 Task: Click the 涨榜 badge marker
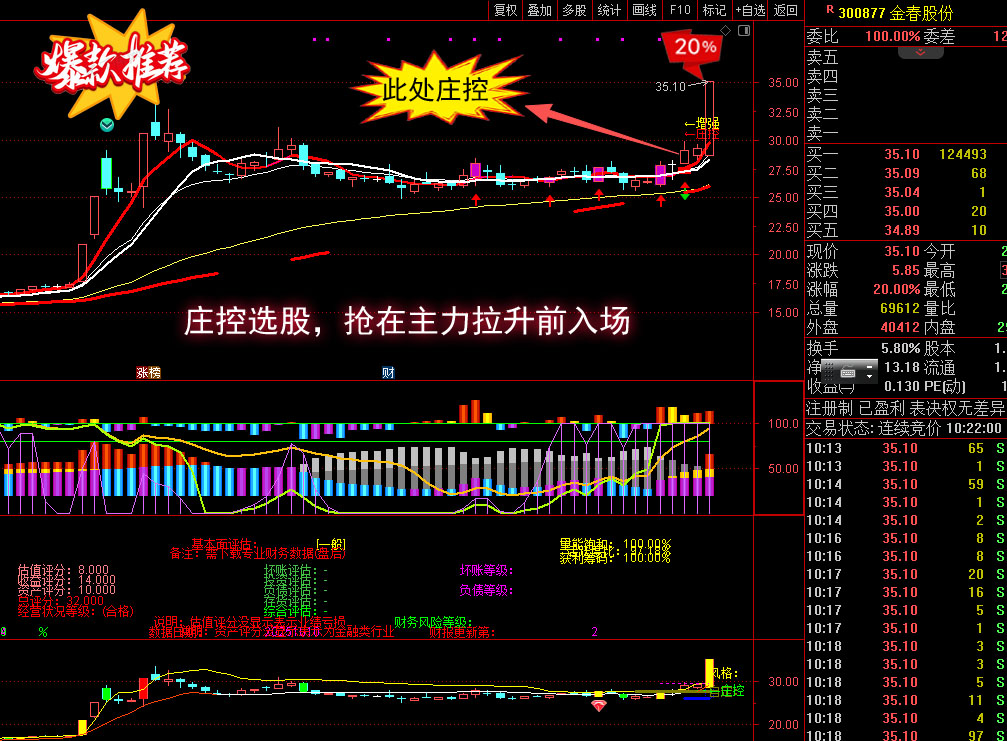[148, 373]
